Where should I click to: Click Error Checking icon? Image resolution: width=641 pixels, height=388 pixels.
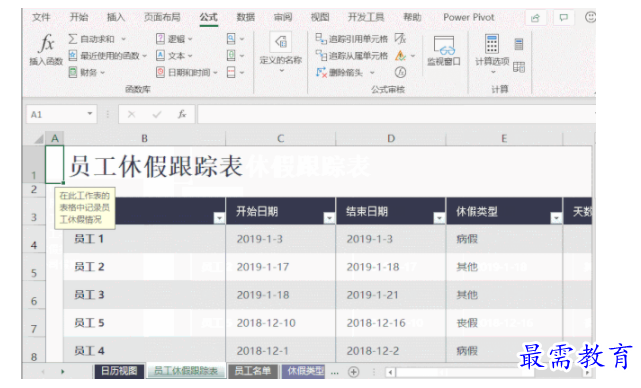[x=401, y=56]
